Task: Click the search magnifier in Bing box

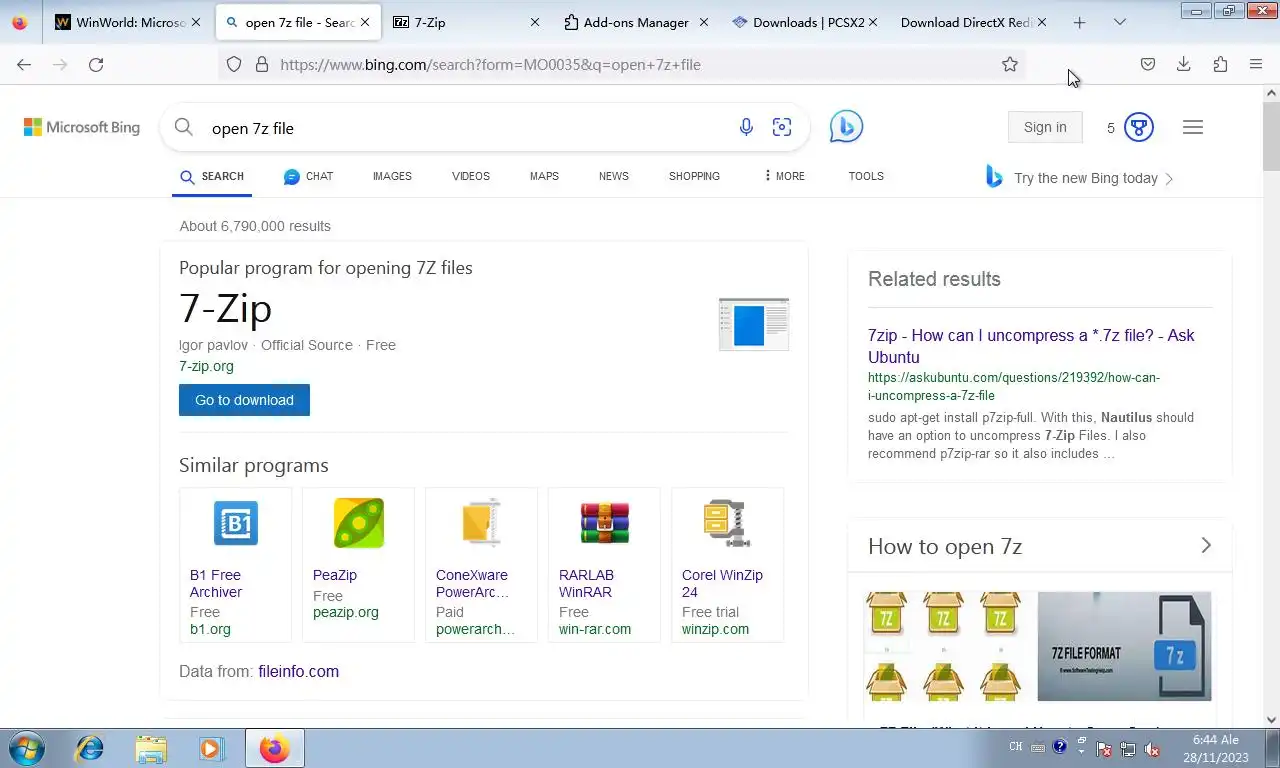Action: [x=183, y=127]
